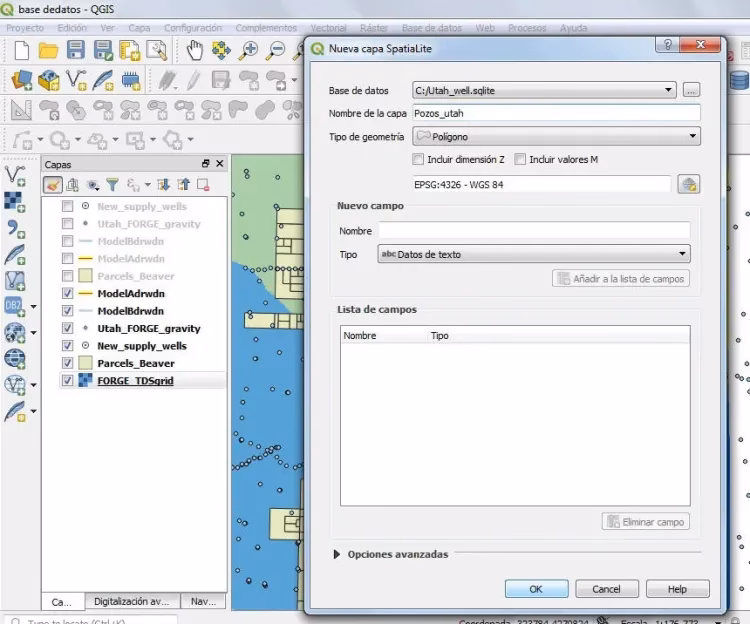Click the New Shapefile layer icon
Image resolution: width=750 pixels, height=624 pixels.
tap(77, 80)
